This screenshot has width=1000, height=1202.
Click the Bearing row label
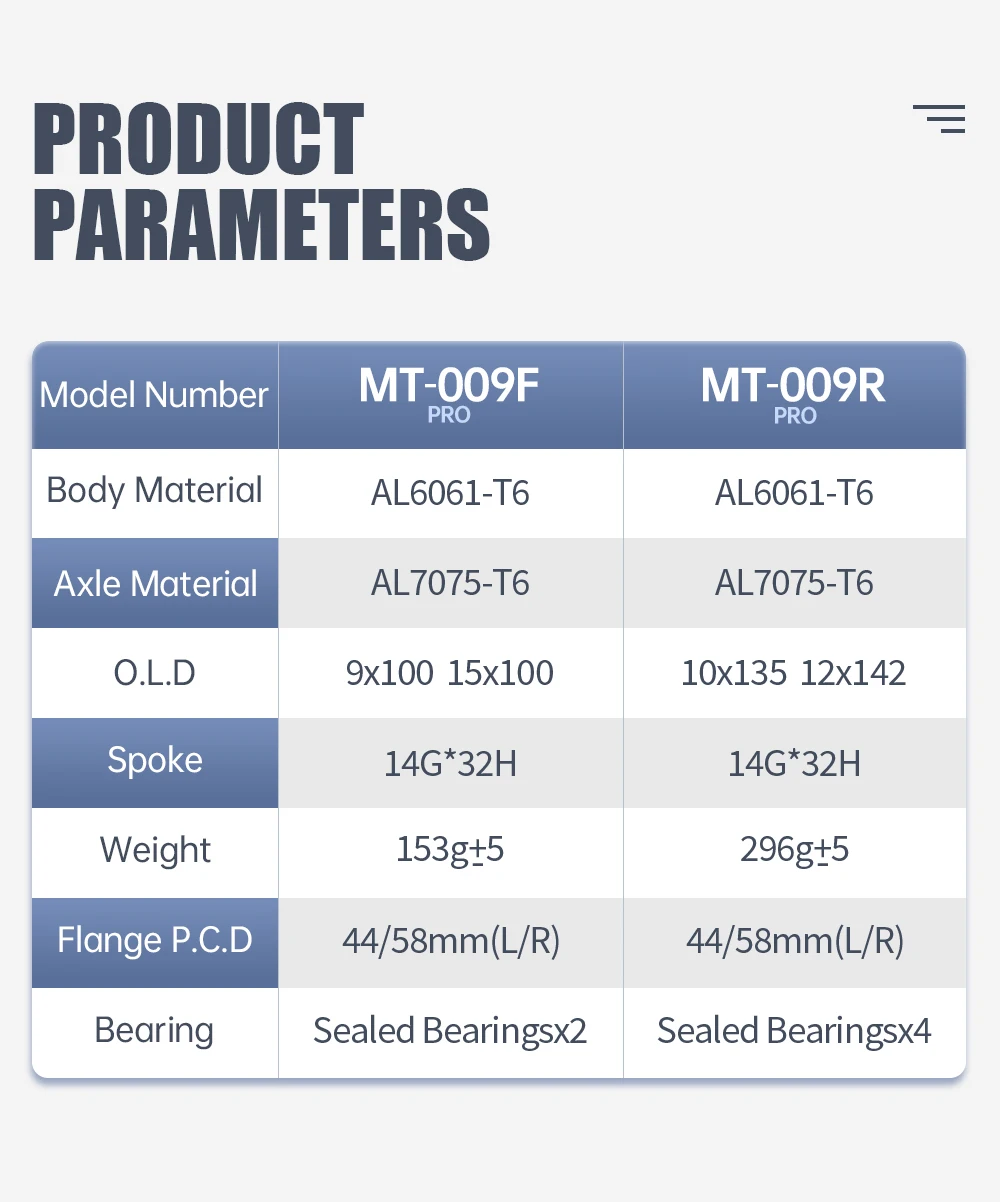tap(154, 1031)
